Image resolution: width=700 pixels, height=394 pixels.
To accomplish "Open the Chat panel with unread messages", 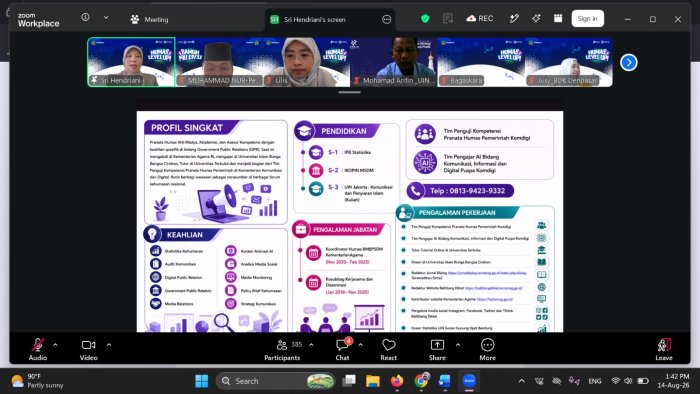I will 342,349.
